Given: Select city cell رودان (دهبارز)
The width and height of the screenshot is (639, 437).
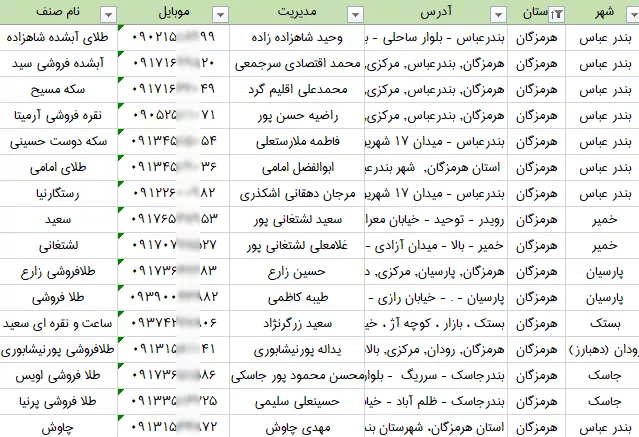Looking at the screenshot, I should tap(603, 350).
